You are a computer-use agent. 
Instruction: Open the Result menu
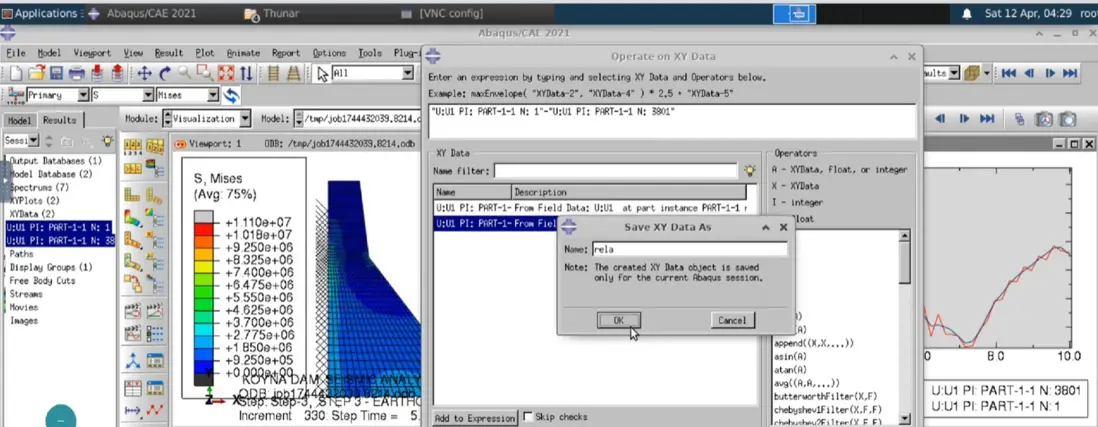[169, 52]
